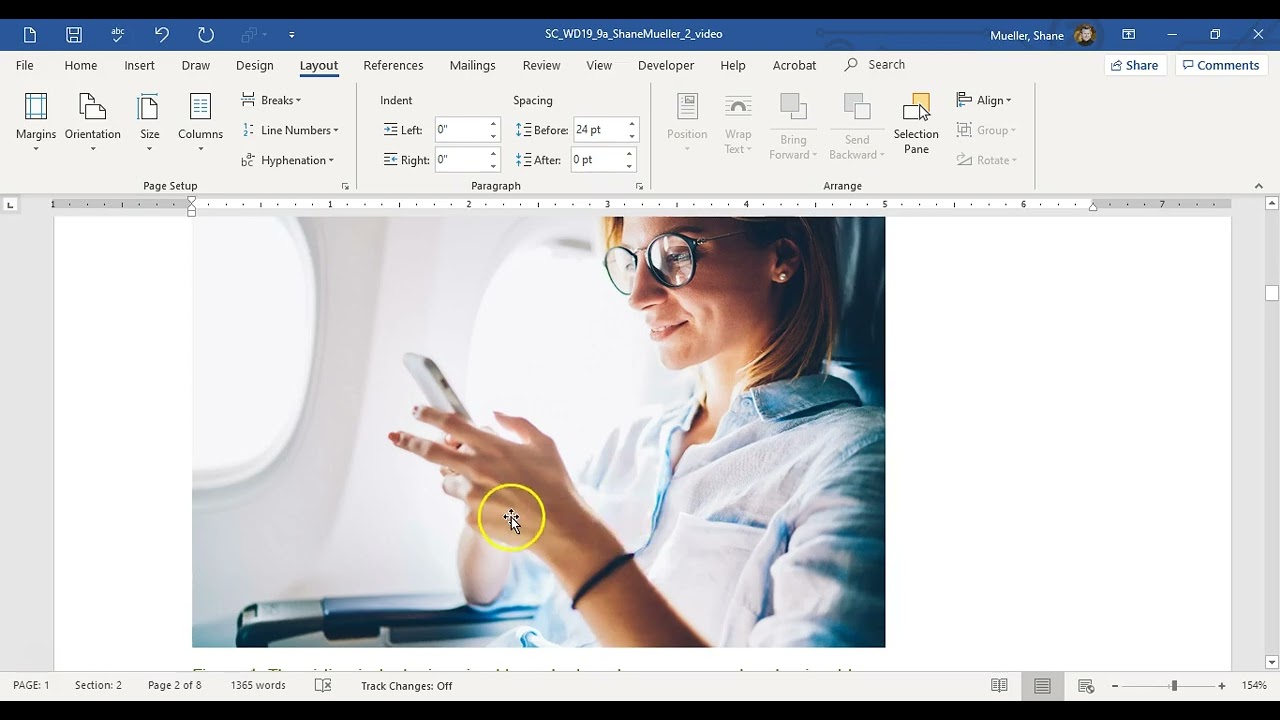Switch to the Mailings tab
The width and height of the screenshot is (1280, 720).
pos(472,65)
